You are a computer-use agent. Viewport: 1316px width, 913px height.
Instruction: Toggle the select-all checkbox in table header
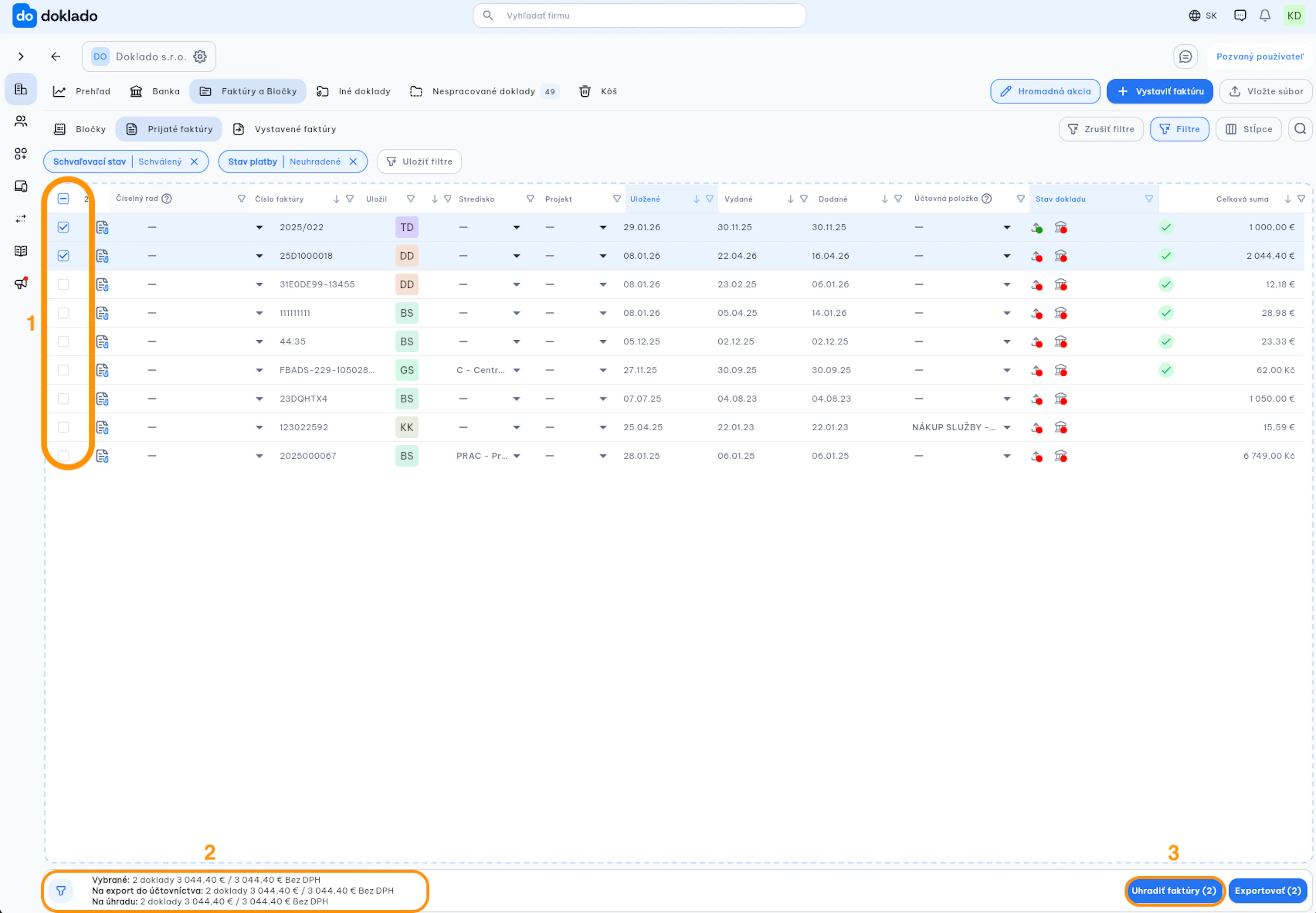[63, 199]
